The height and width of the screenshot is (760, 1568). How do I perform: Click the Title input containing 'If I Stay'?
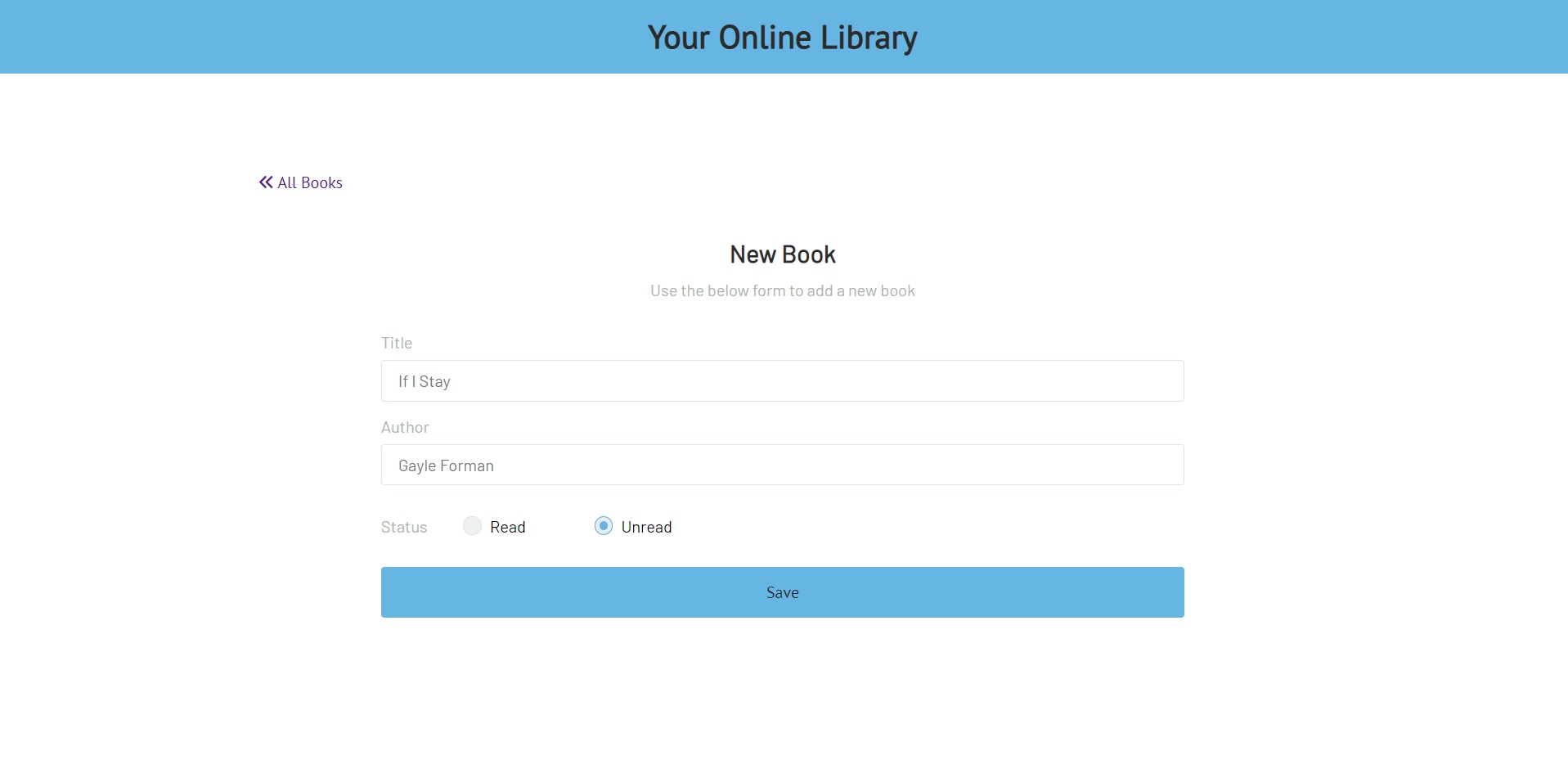click(781, 380)
